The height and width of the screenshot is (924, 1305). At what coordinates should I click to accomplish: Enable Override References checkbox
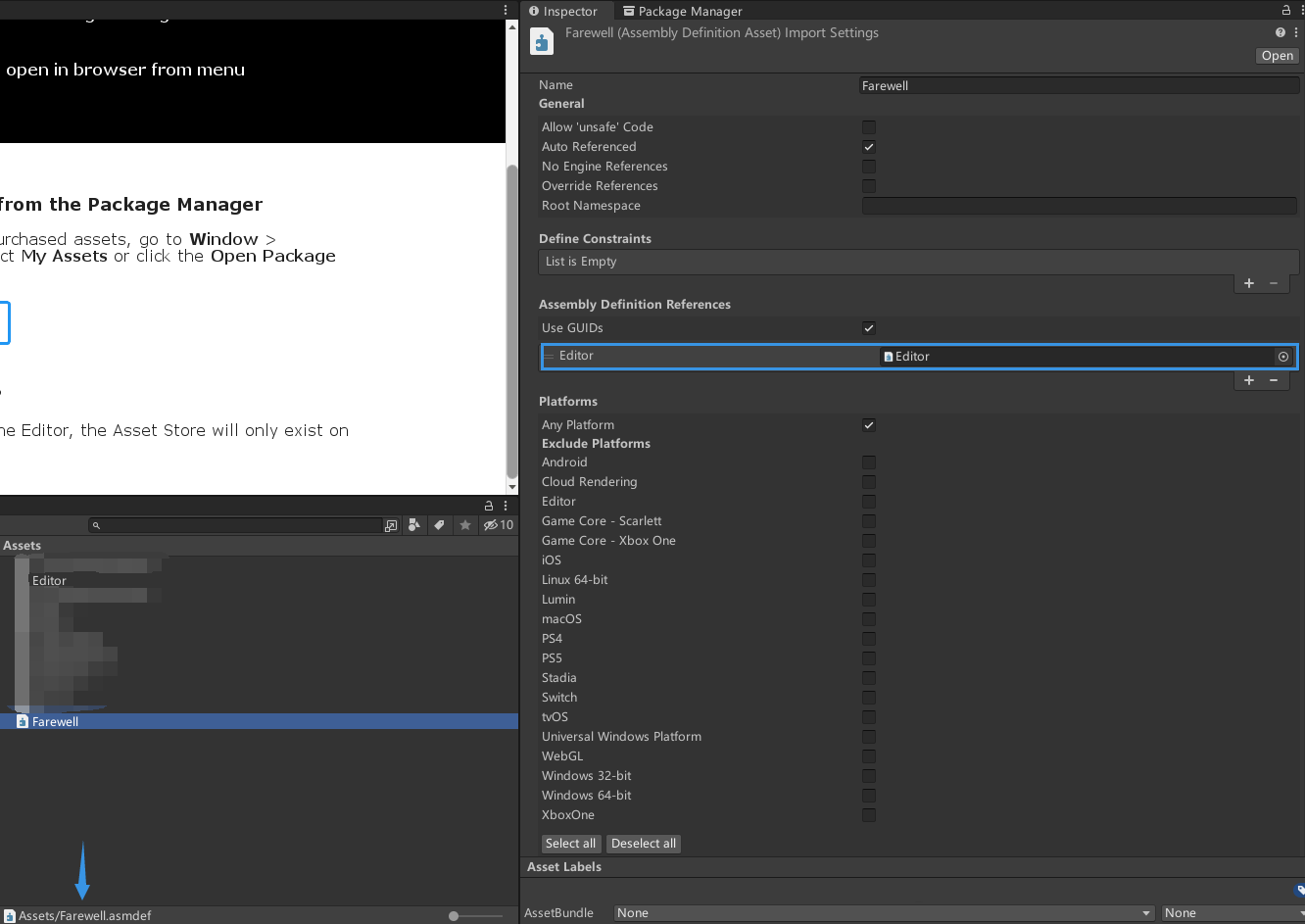pyautogui.click(x=869, y=186)
